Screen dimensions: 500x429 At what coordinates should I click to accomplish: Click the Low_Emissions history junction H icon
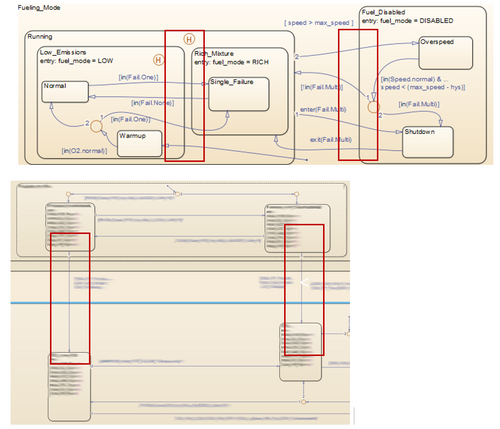point(159,60)
